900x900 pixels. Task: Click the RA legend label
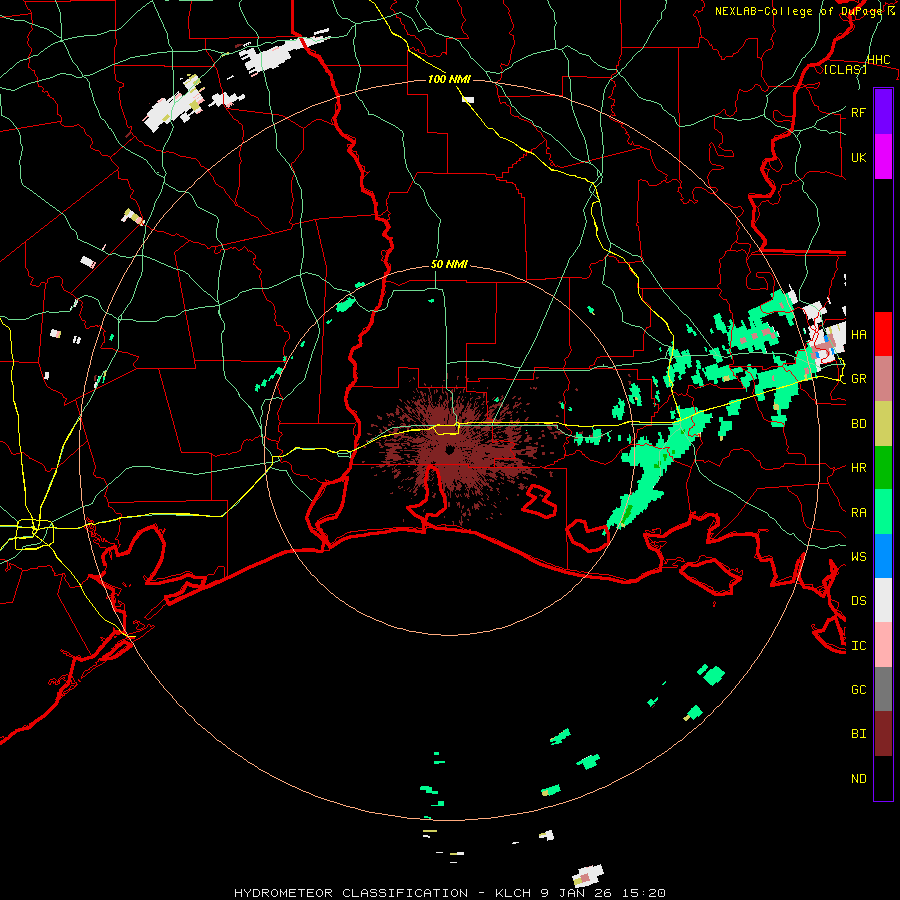tap(858, 512)
